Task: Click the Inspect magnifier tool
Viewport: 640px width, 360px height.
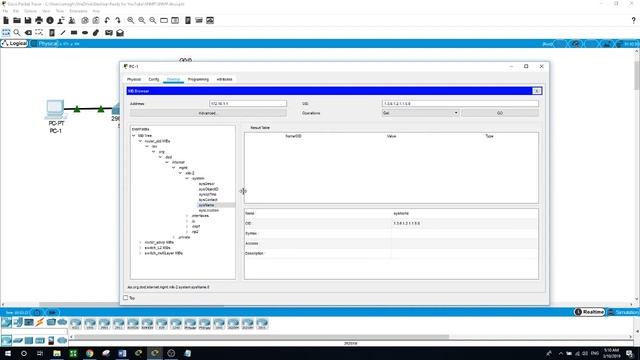Action: point(17,33)
